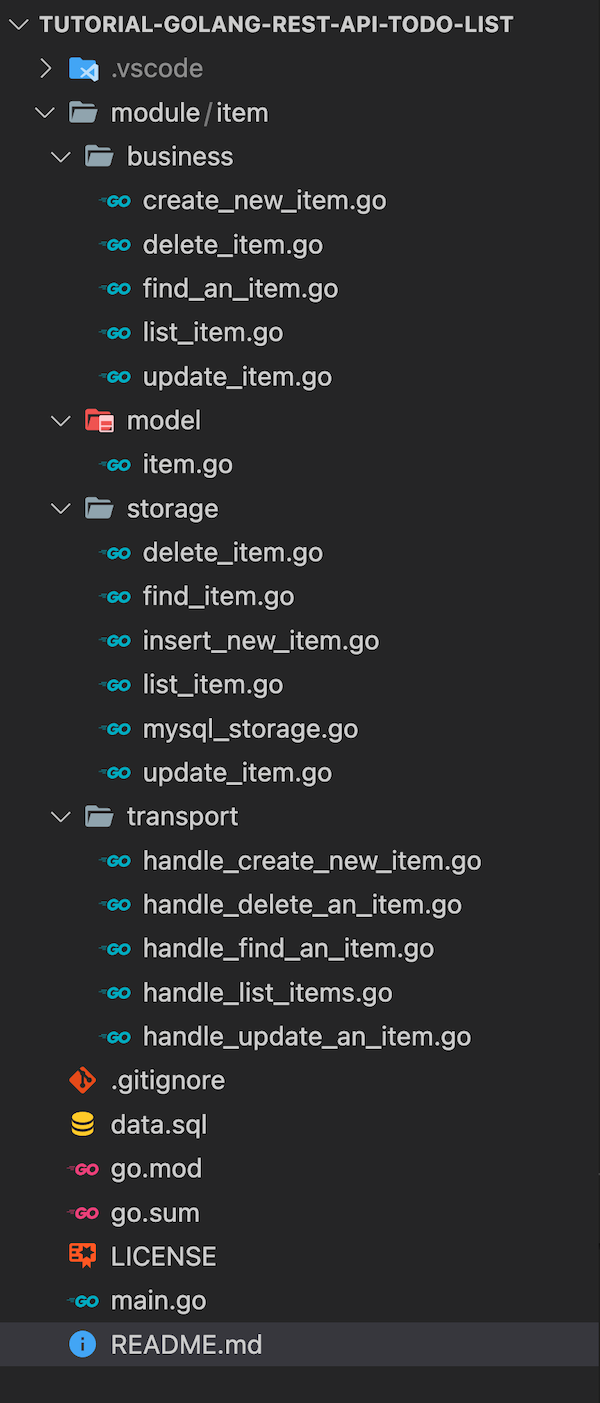Click the pink Go icon next to go.sum
Viewport: 600px width, 1403px height.
click(x=84, y=1212)
